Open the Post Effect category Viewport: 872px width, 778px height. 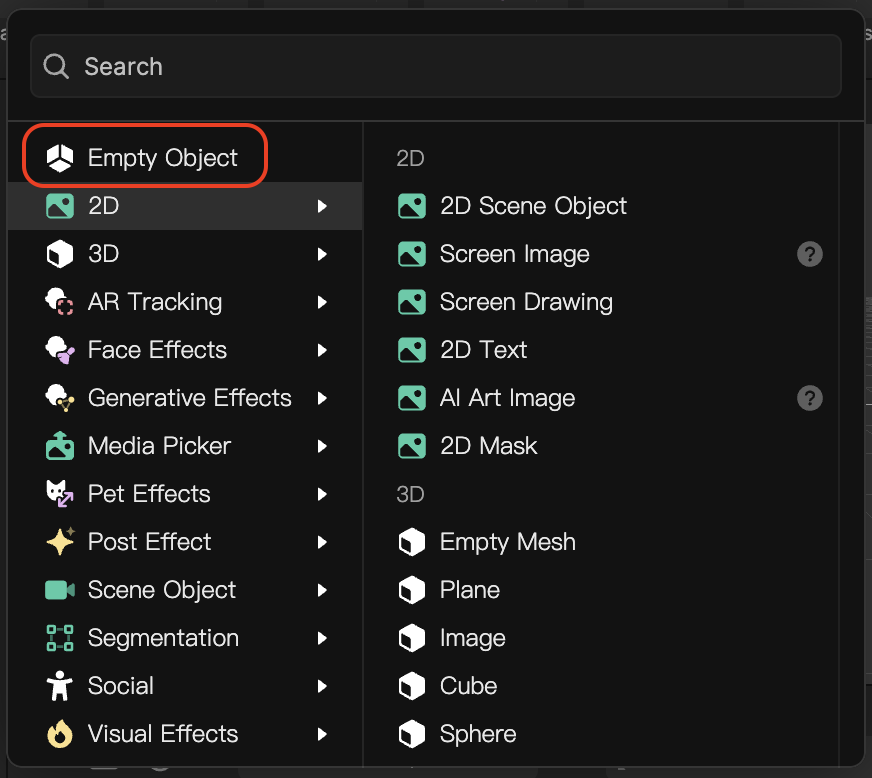pyautogui.click(x=185, y=542)
